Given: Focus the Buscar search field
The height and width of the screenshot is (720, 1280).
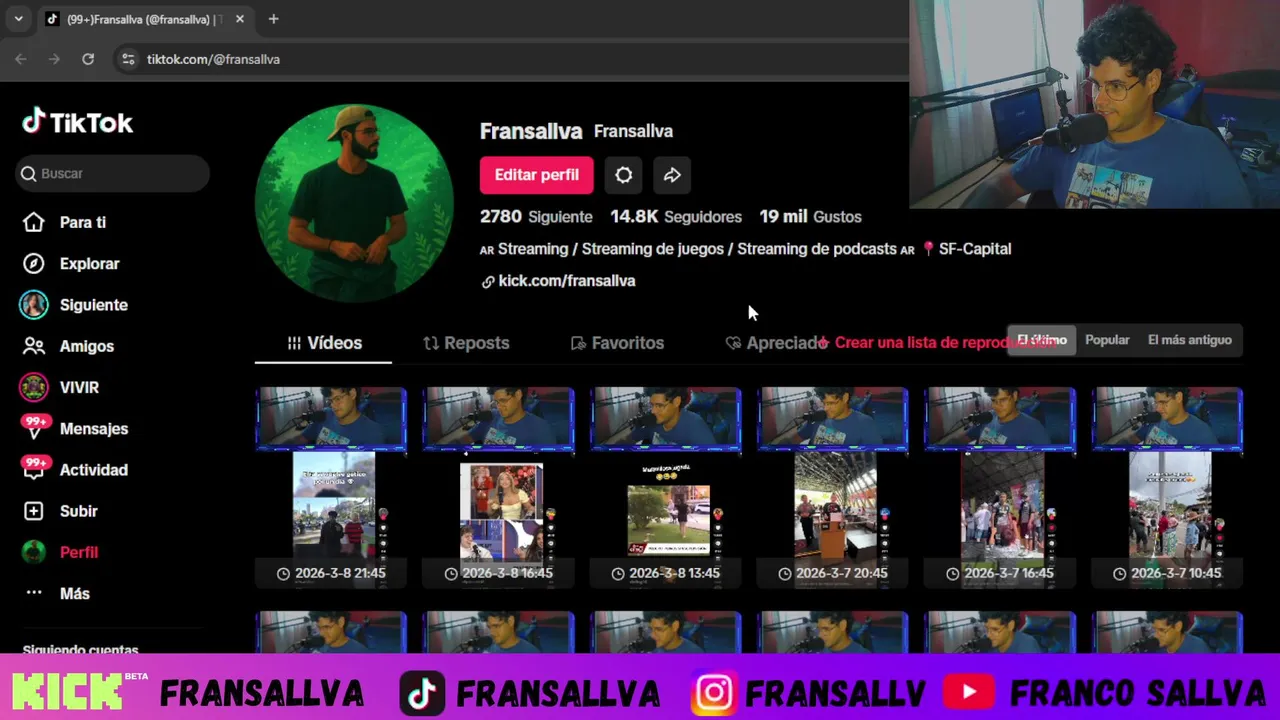Looking at the screenshot, I should 113,174.
